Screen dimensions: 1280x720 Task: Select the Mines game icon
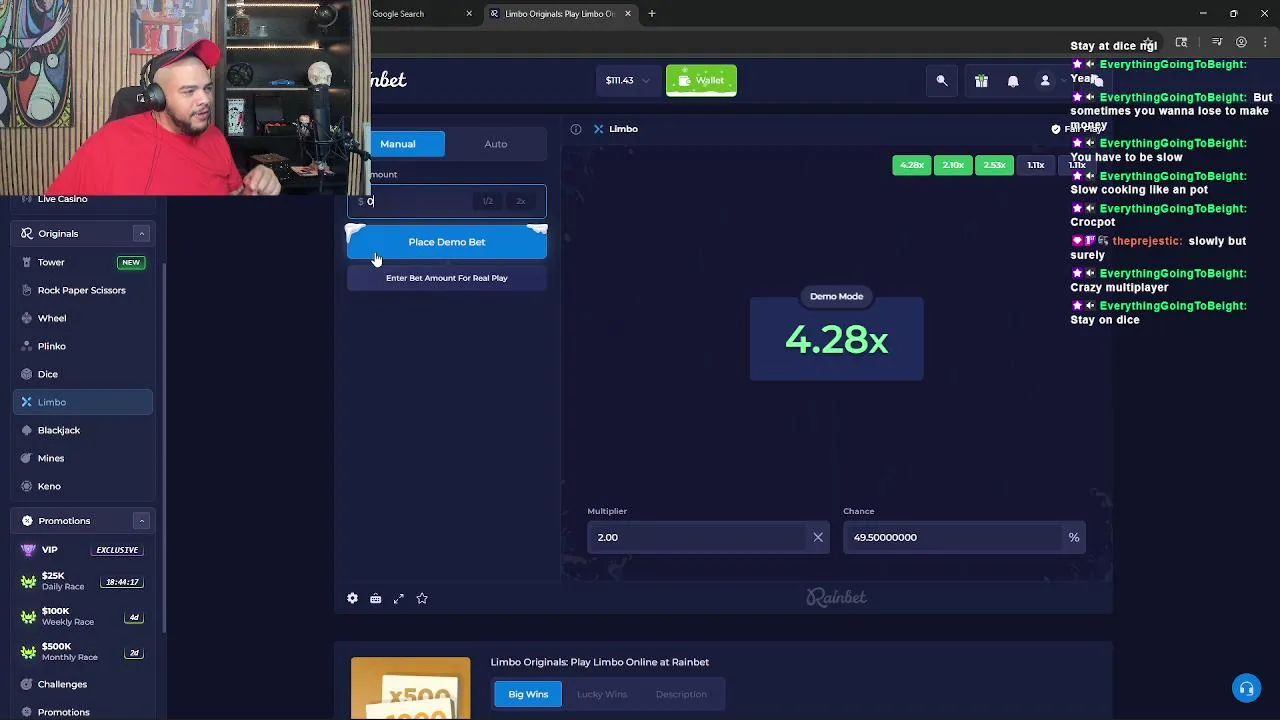pos(27,458)
